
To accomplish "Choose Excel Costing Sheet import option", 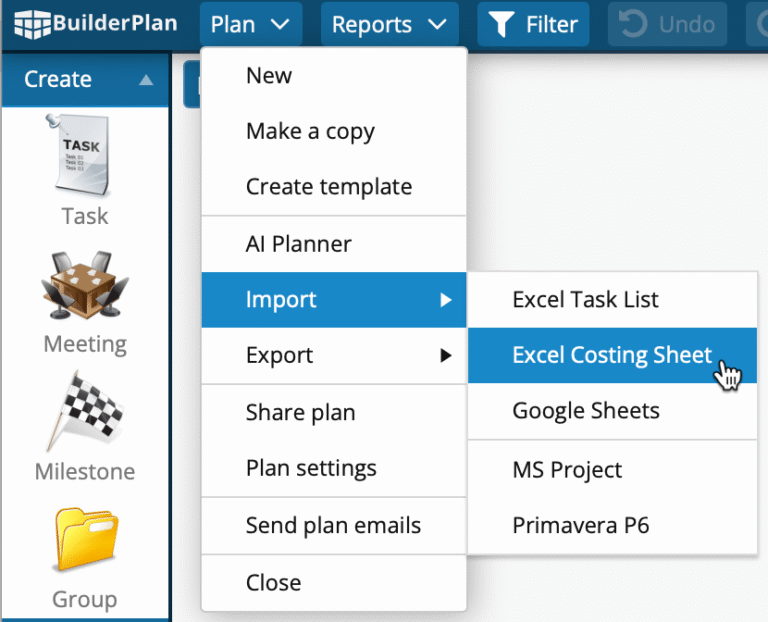I will [x=612, y=355].
